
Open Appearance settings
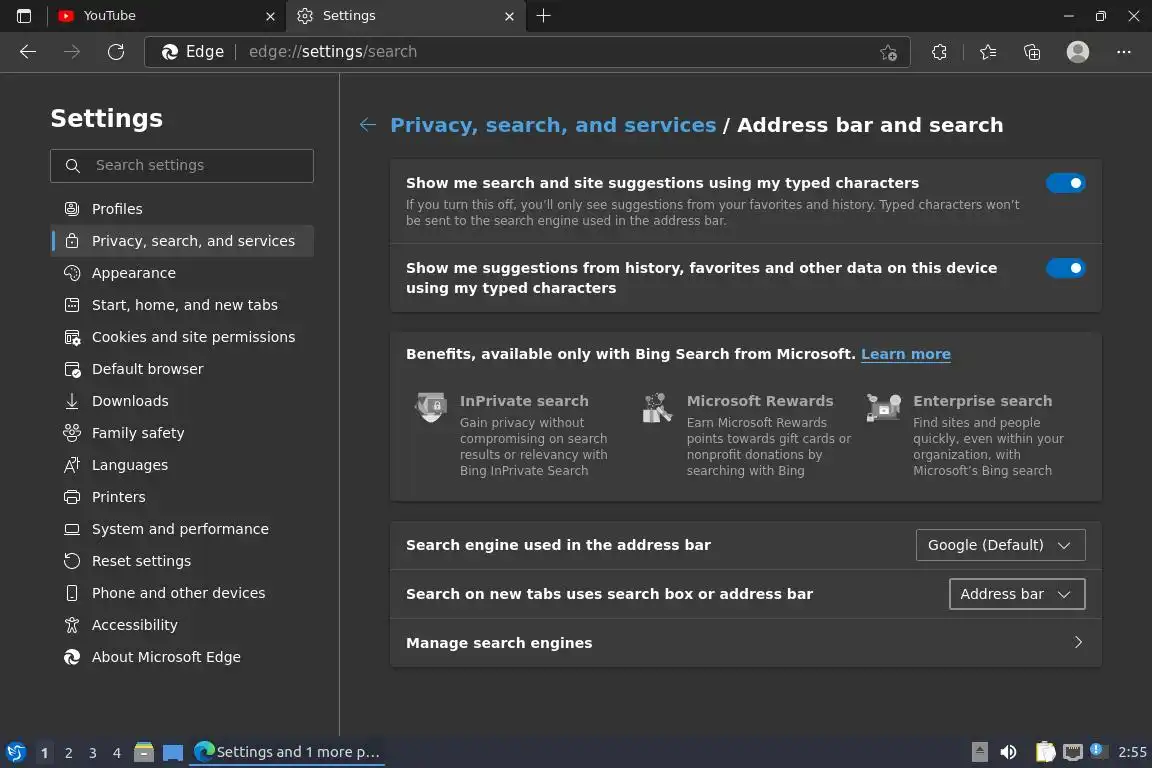tap(181, 273)
